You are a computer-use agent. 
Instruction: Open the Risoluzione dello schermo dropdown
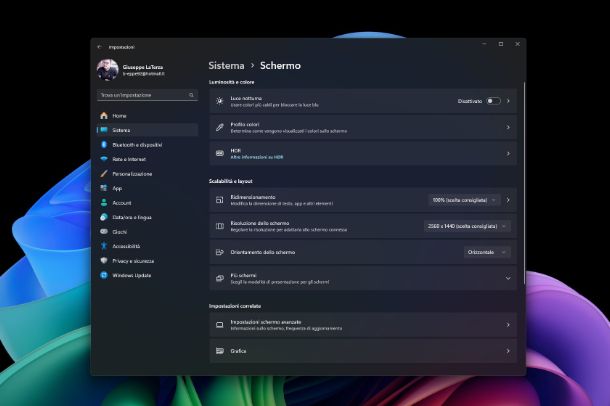467,226
